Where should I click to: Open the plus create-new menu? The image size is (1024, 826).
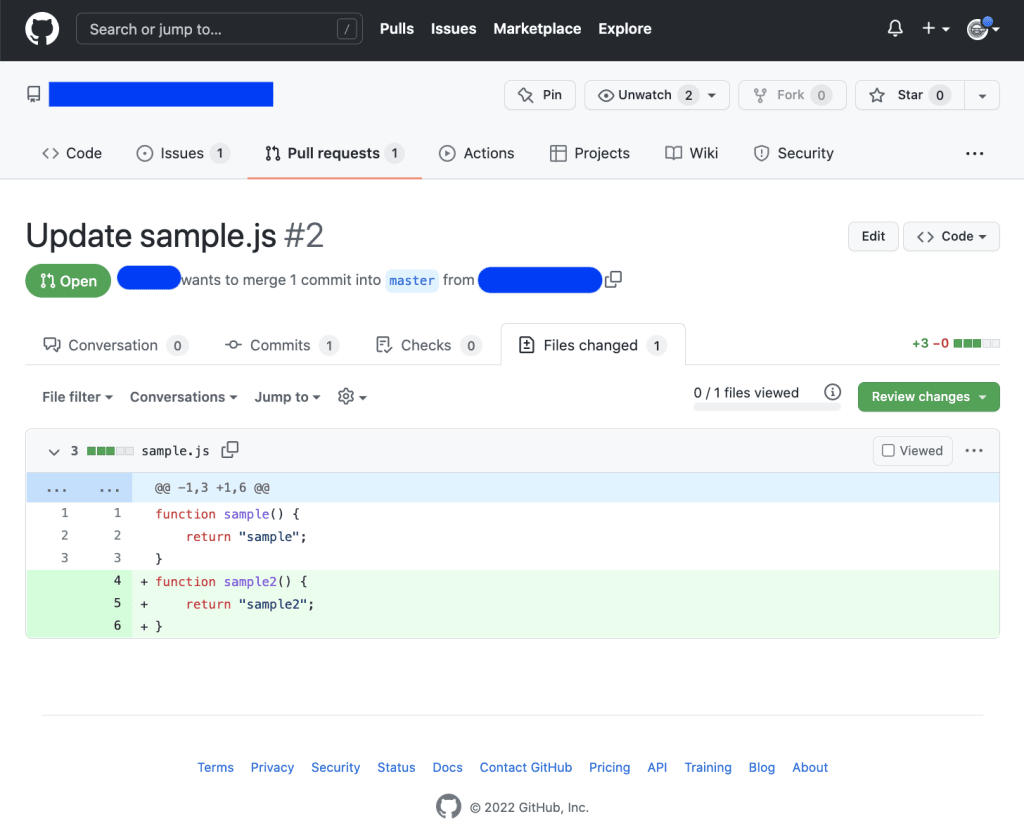(935, 29)
